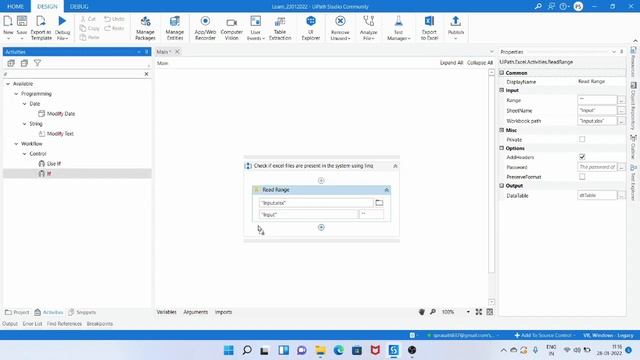Open search in title bar
This screenshot has height=360, width=640.
(x=538, y=6)
